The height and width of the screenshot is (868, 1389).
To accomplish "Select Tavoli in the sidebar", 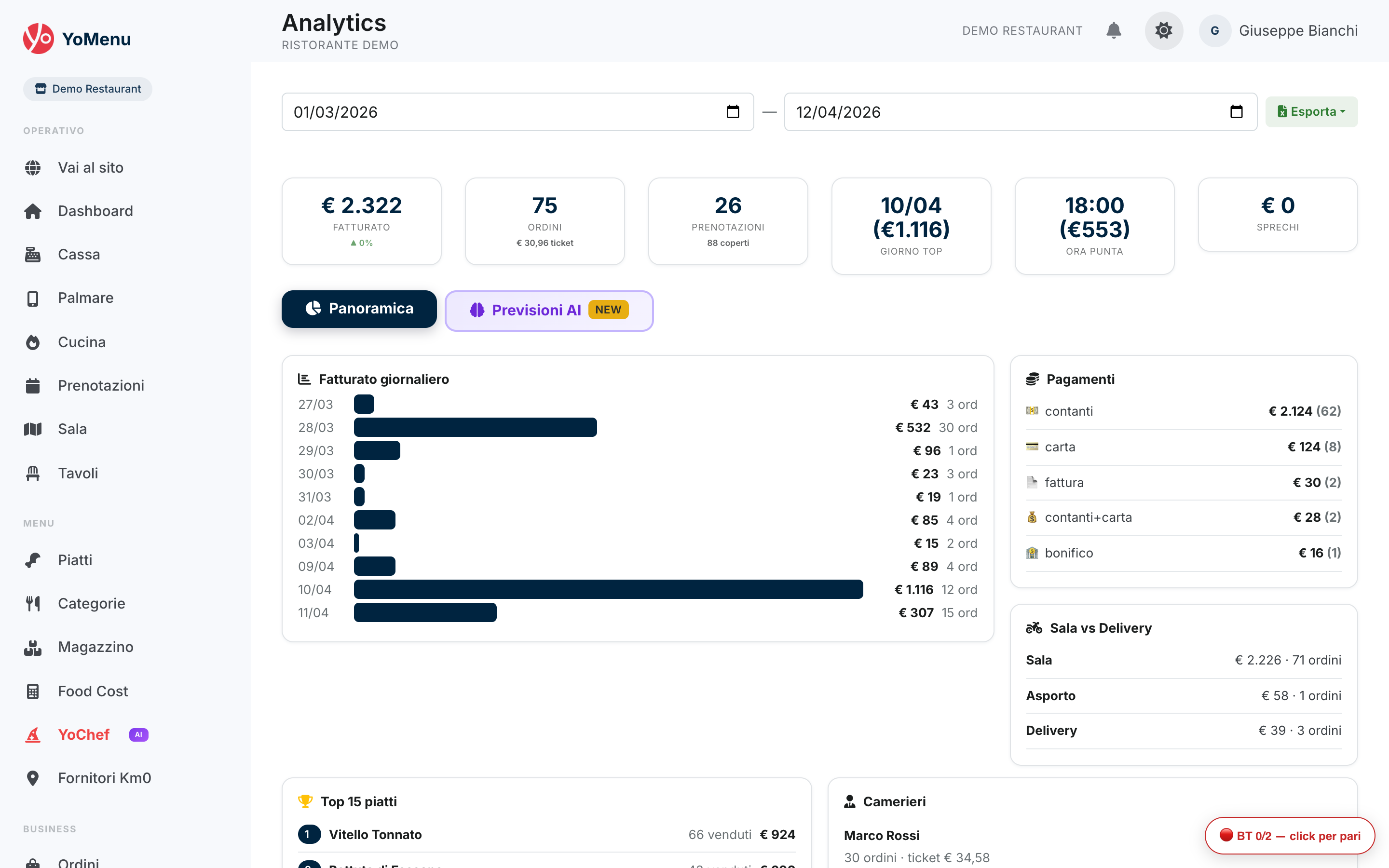I will click(78, 473).
